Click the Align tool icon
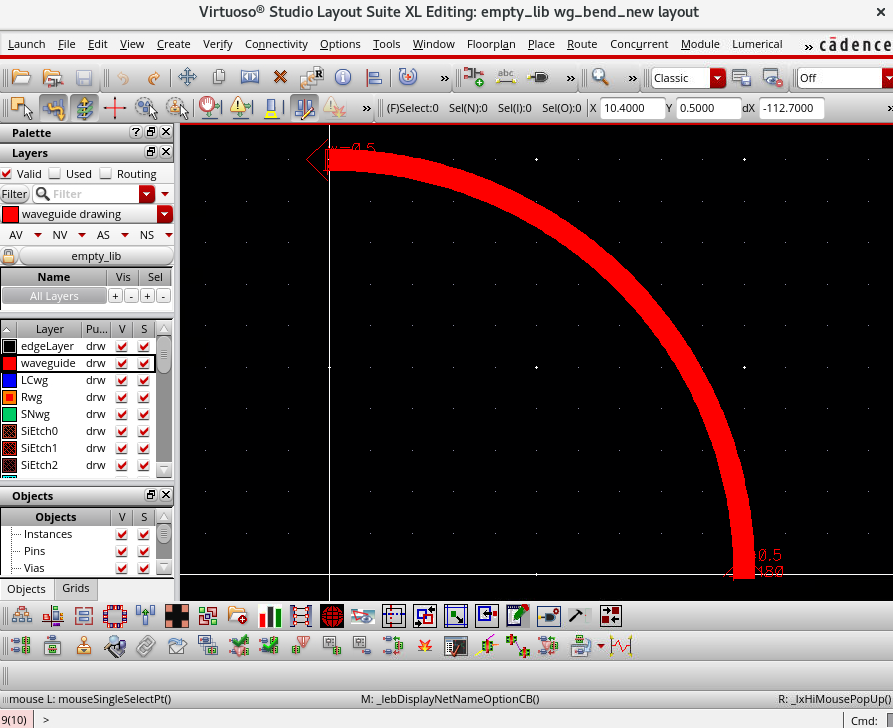893x728 pixels. [x=374, y=77]
